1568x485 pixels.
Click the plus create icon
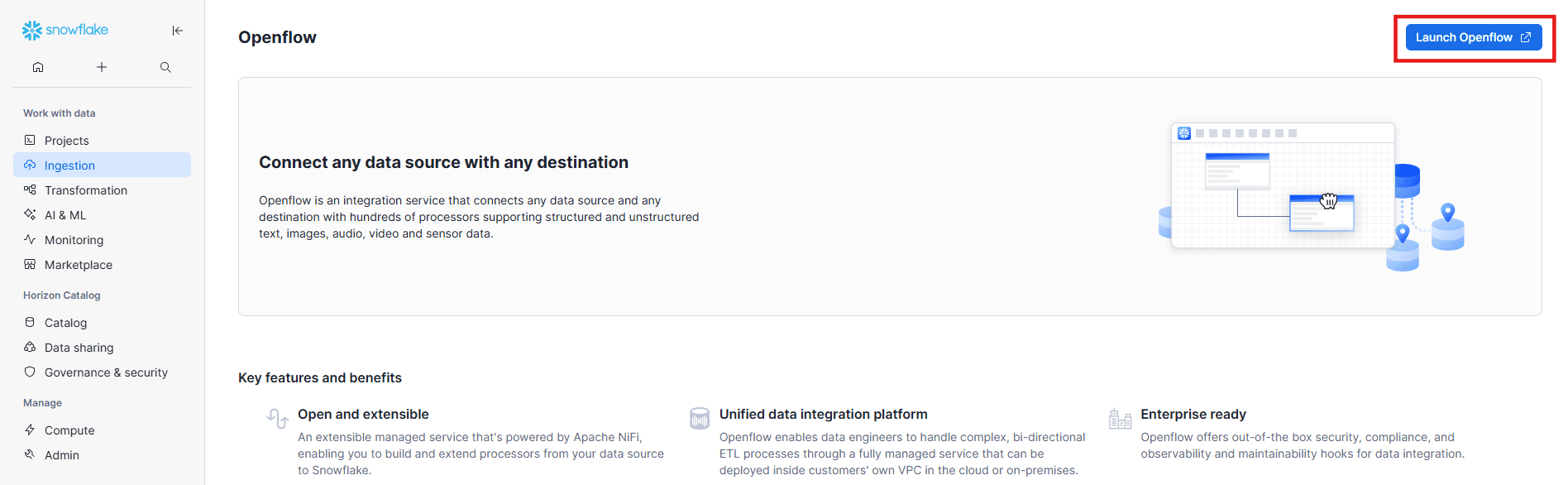102,67
